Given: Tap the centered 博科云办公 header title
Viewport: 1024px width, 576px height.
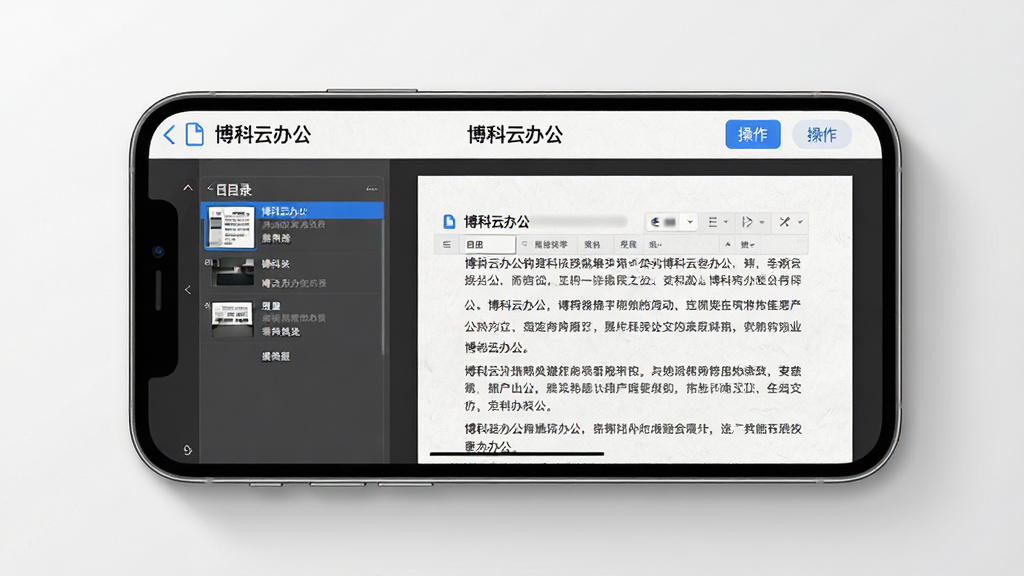Looking at the screenshot, I should pos(514,135).
